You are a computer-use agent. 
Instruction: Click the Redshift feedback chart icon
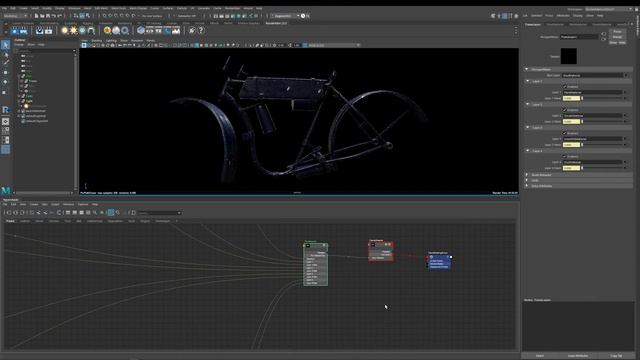(x=176, y=31)
